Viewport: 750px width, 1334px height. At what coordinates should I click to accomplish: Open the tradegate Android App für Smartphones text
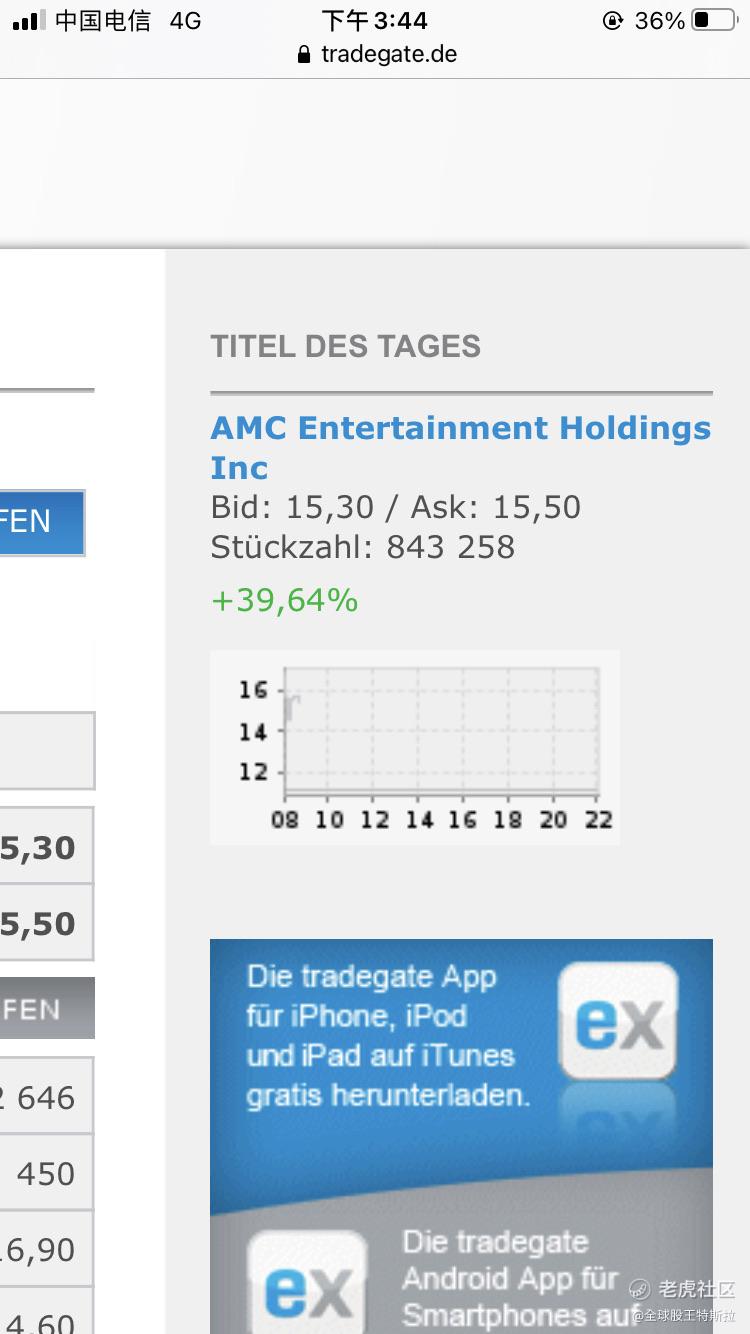[x=521, y=1278]
